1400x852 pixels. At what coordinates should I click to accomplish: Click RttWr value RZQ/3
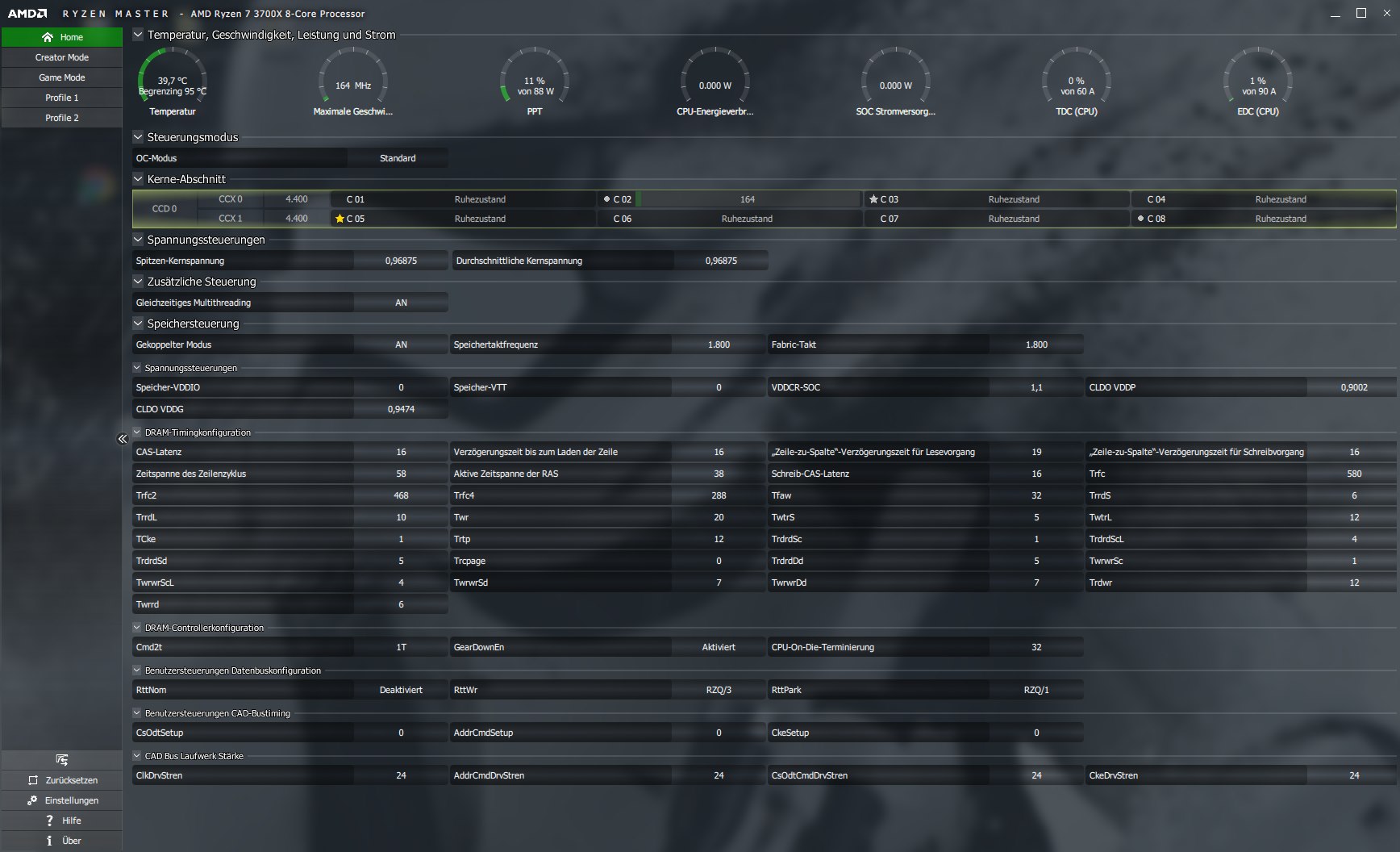coord(719,690)
